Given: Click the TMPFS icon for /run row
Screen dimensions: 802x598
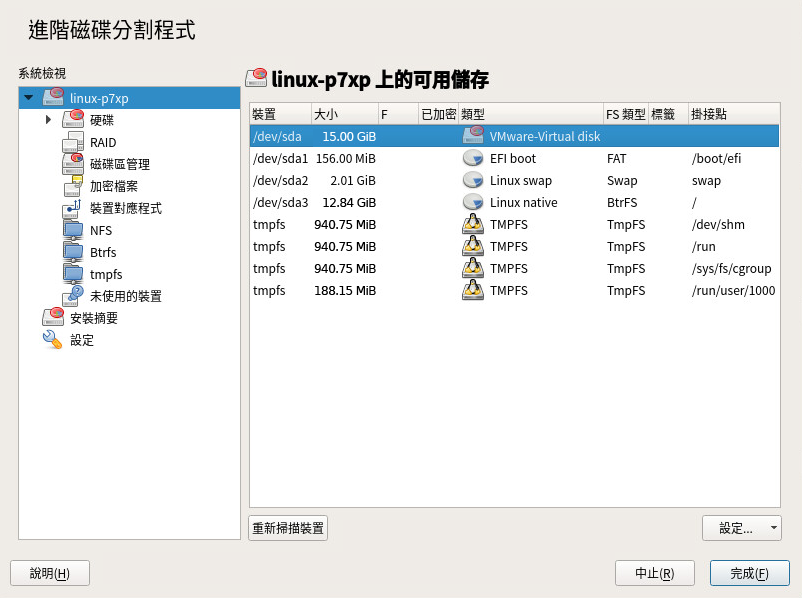Looking at the screenshot, I should pyautogui.click(x=473, y=246).
